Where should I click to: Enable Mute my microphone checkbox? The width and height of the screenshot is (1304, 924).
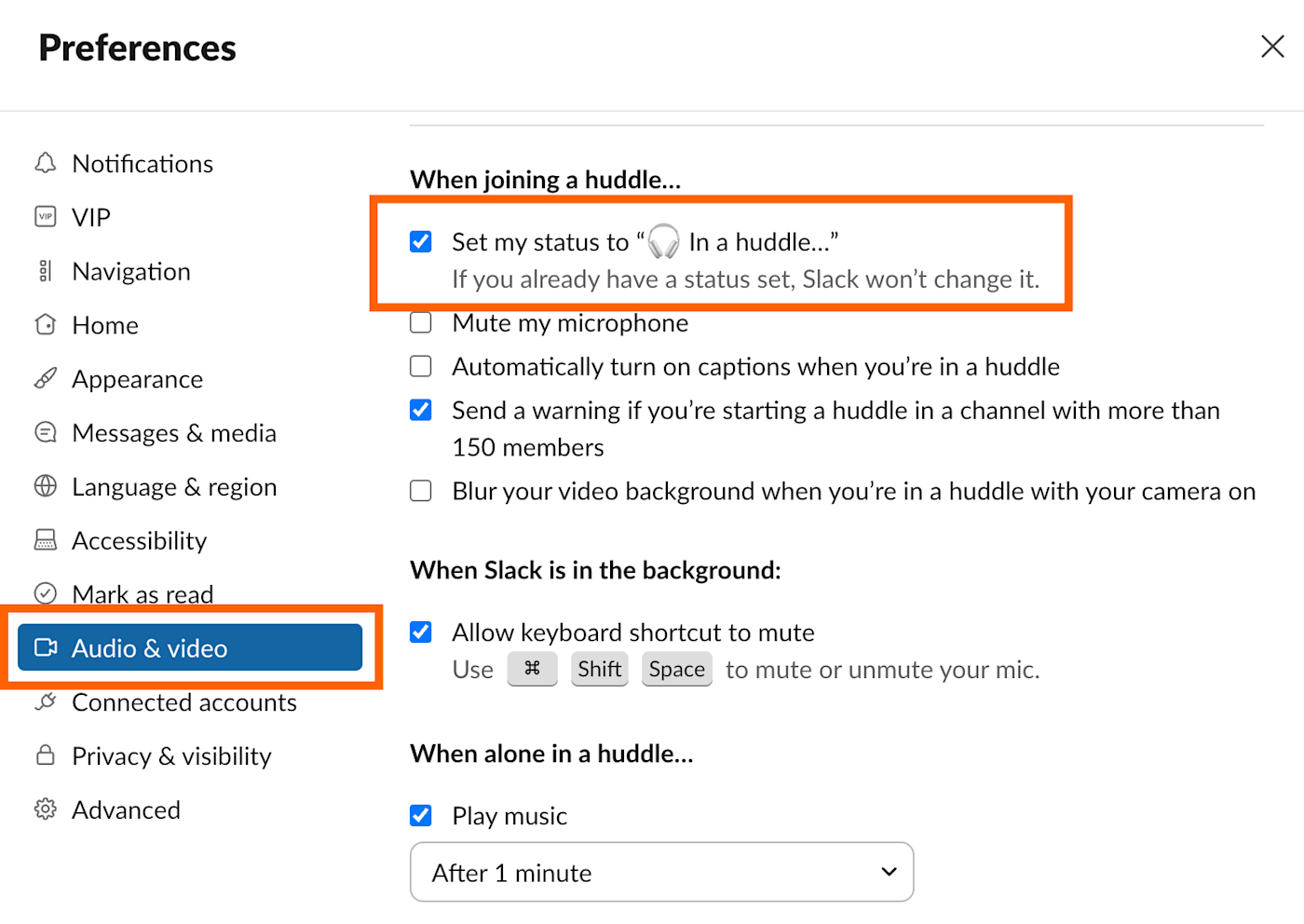tap(421, 323)
